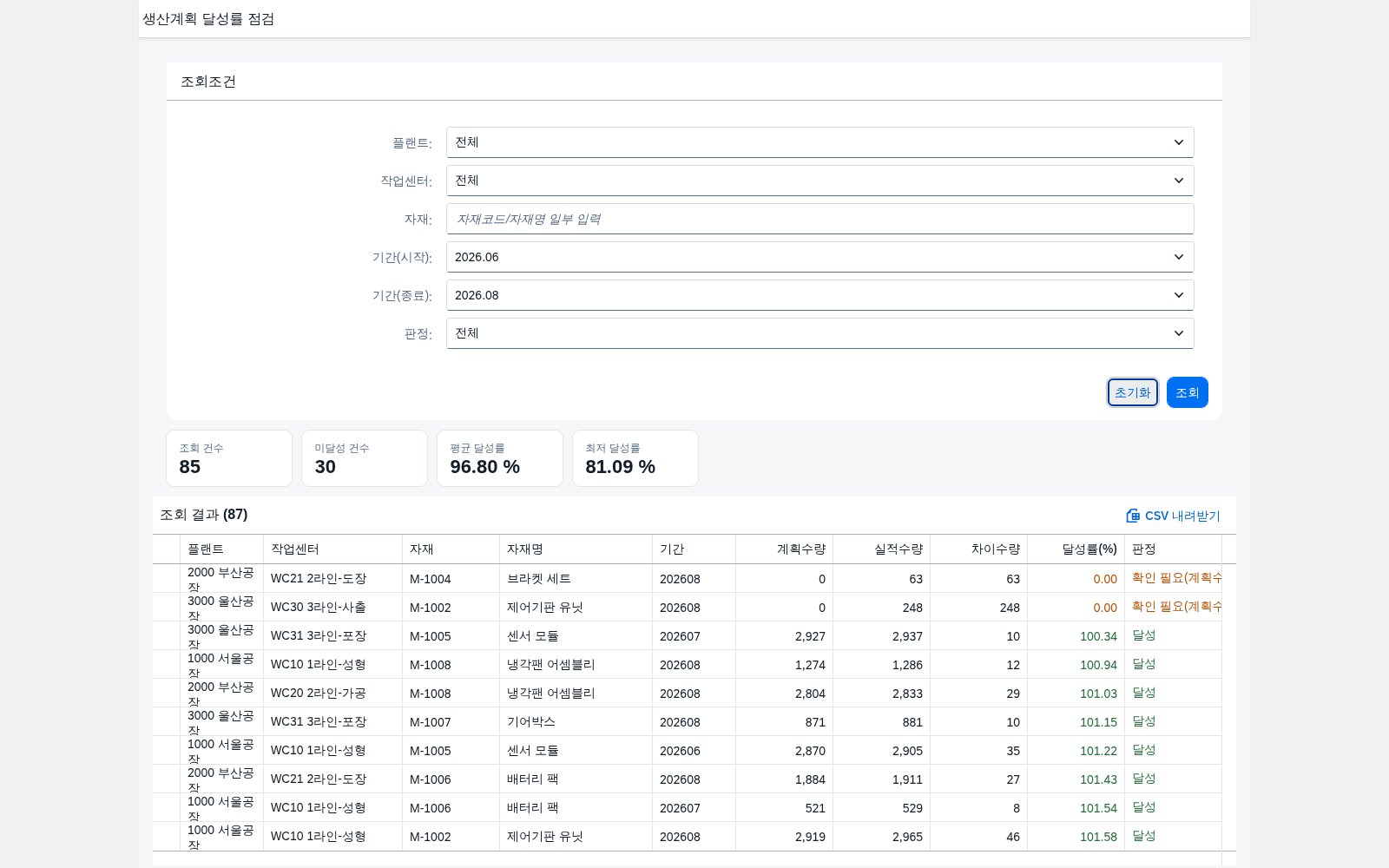The width and height of the screenshot is (1389, 868).
Task: Click actual quantity 2,965 cell
Action: pos(881,837)
